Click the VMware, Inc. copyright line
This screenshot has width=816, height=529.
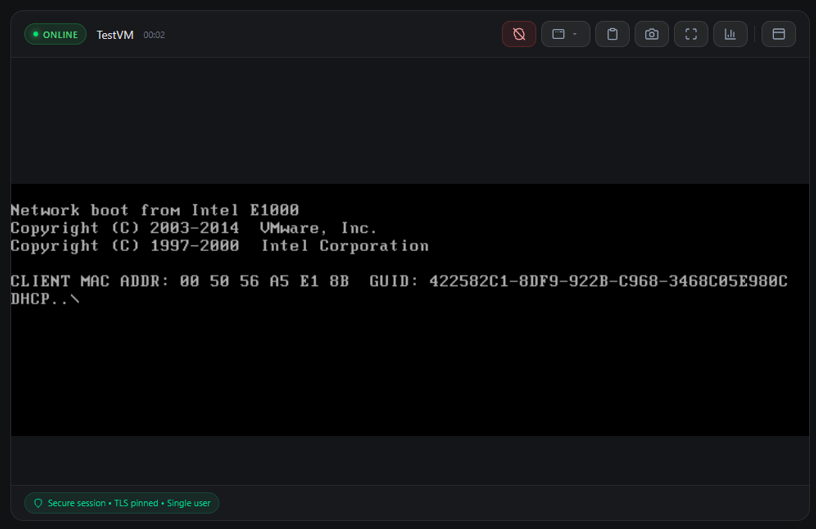click(x=193, y=228)
